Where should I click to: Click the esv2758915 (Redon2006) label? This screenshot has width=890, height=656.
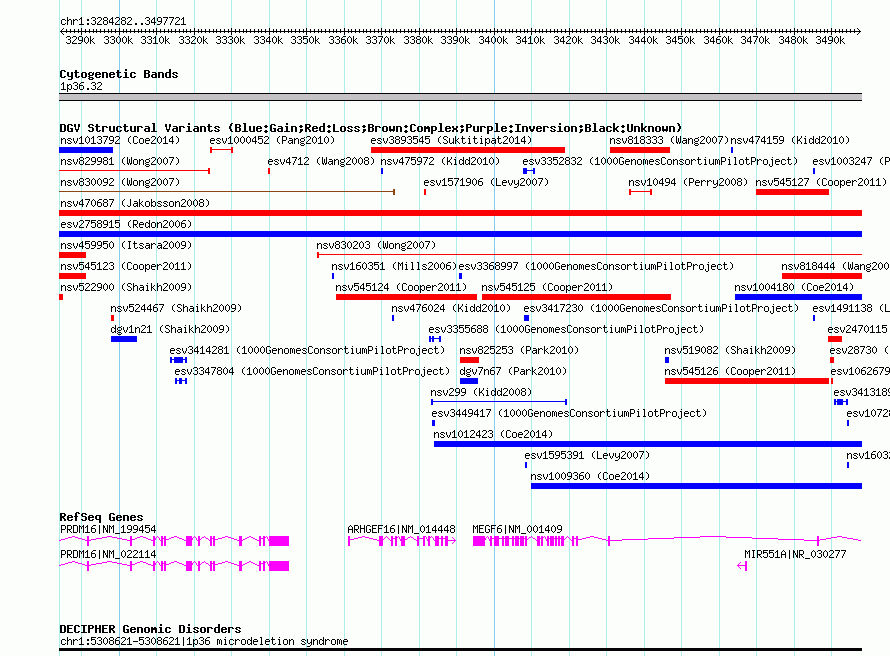[x=126, y=224]
